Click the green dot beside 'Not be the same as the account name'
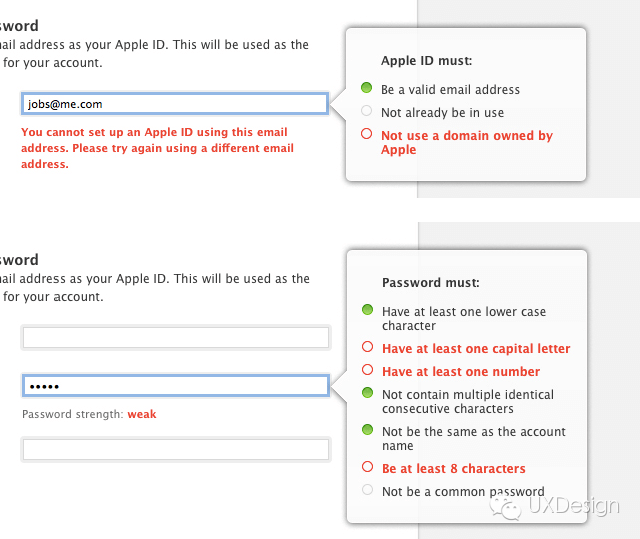Viewport: 640px width, 539px height. (x=367, y=430)
